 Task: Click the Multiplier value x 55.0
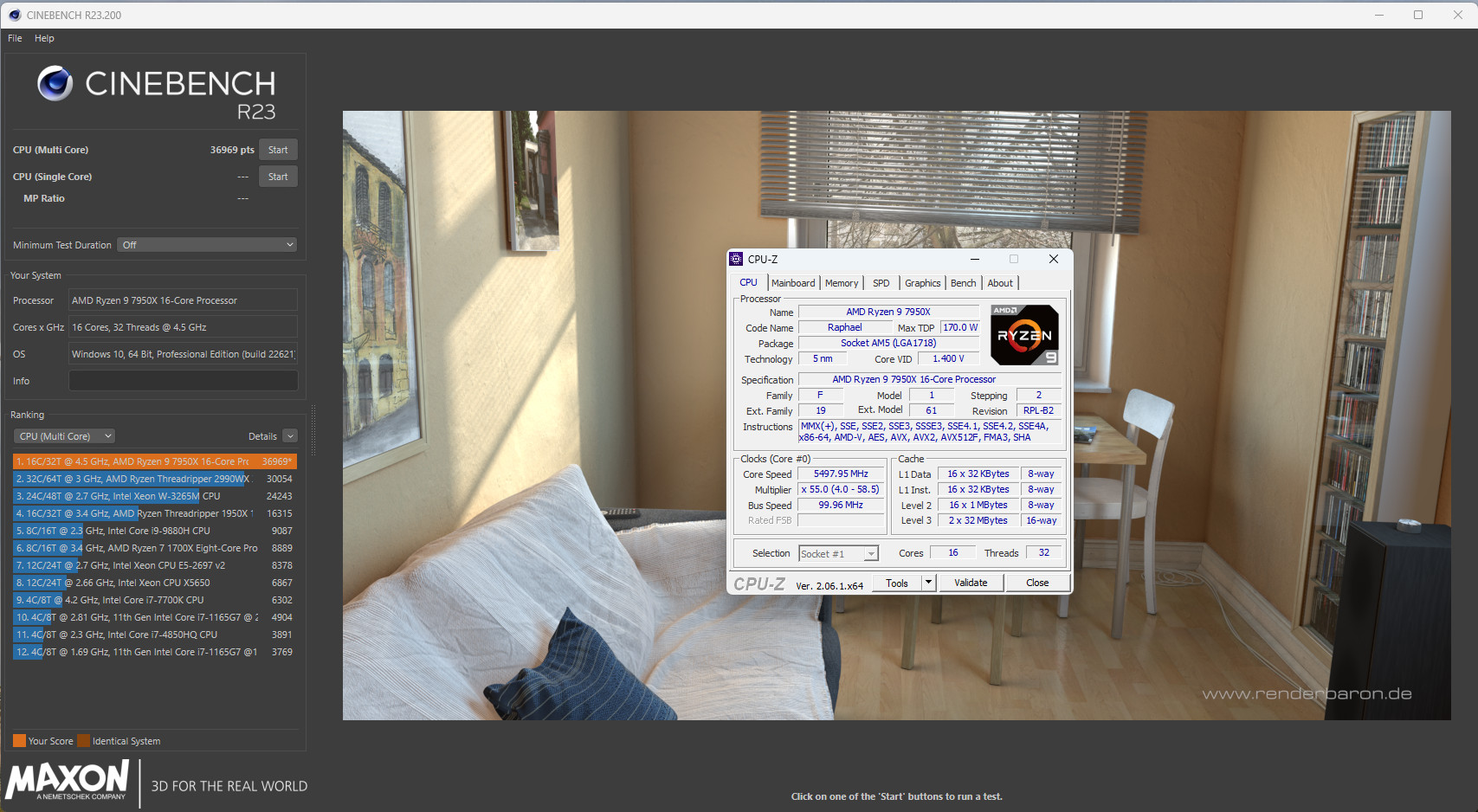point(841,489)
